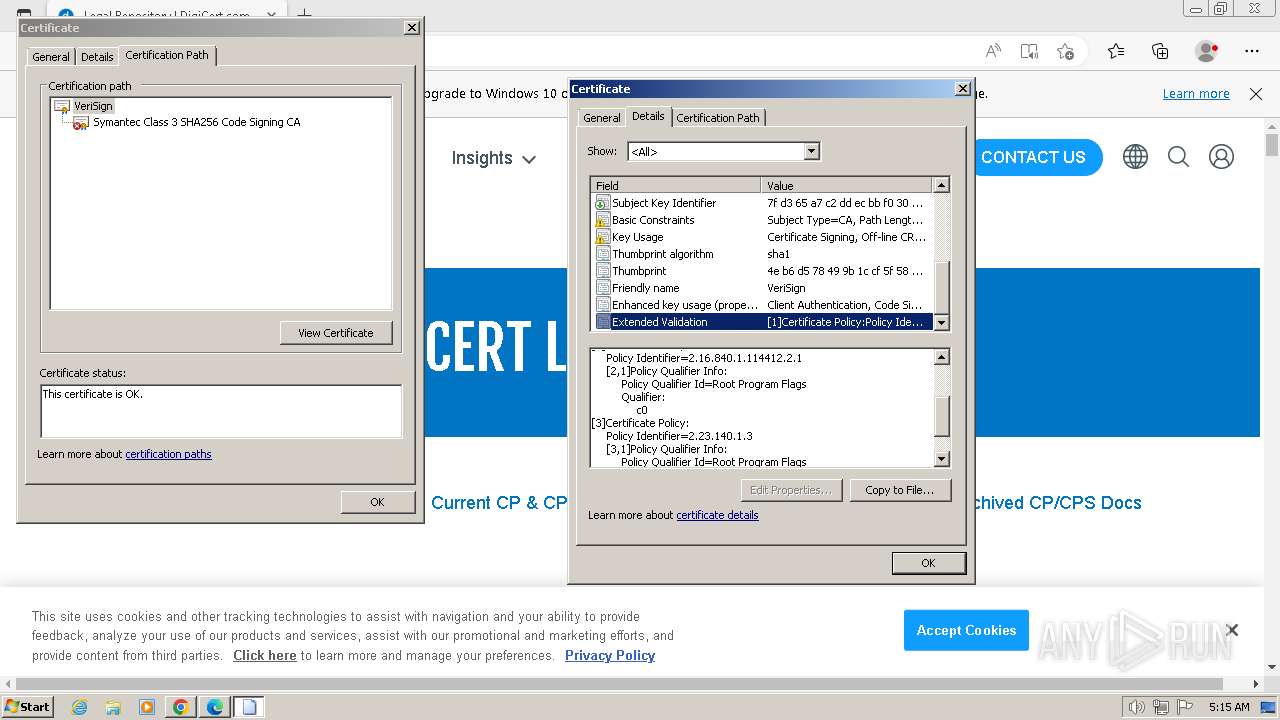Select the Friendly name field row
The width and height of the screenshot is (1280, 720).
coord(762,288)
